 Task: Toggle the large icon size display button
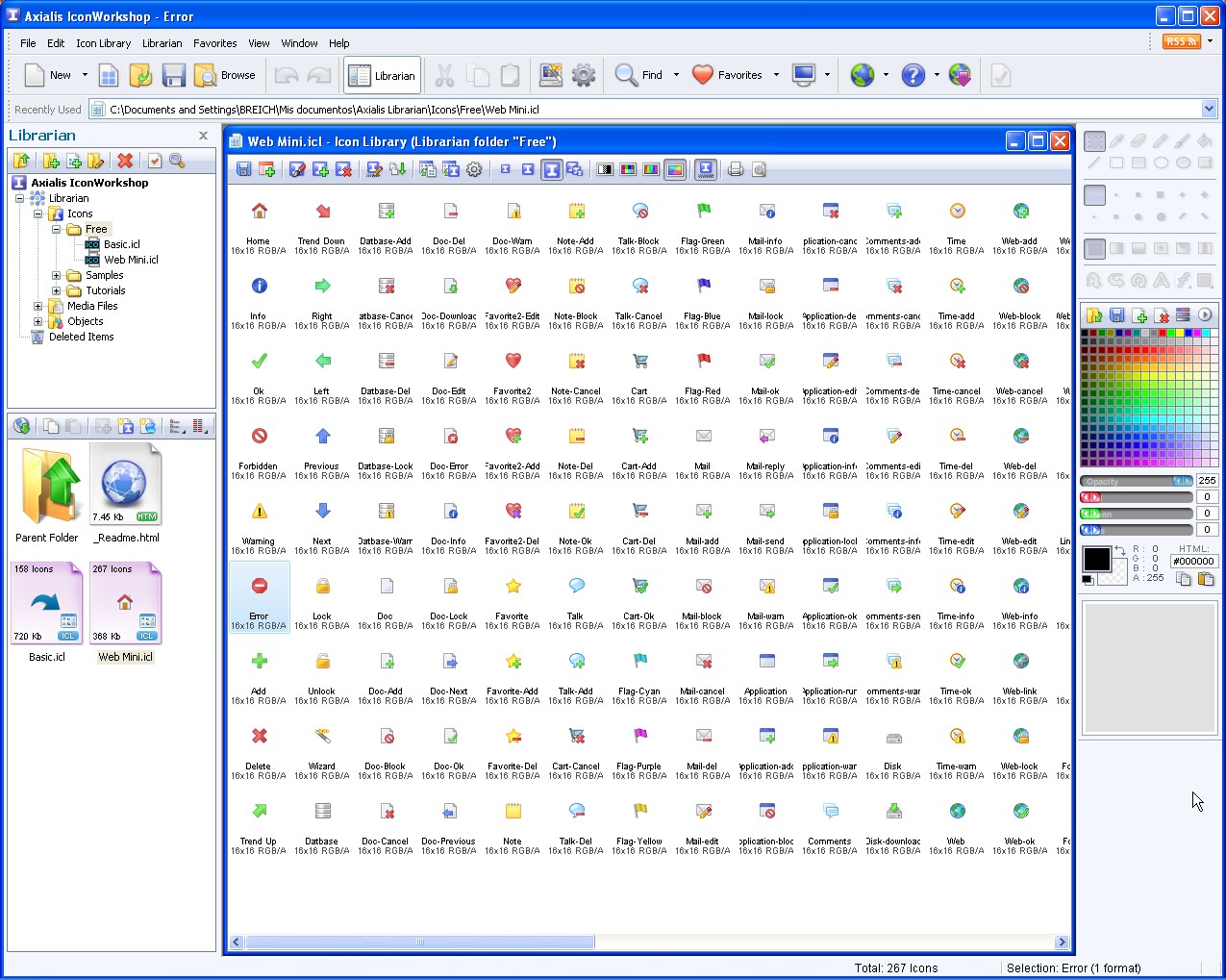(552, 169)
